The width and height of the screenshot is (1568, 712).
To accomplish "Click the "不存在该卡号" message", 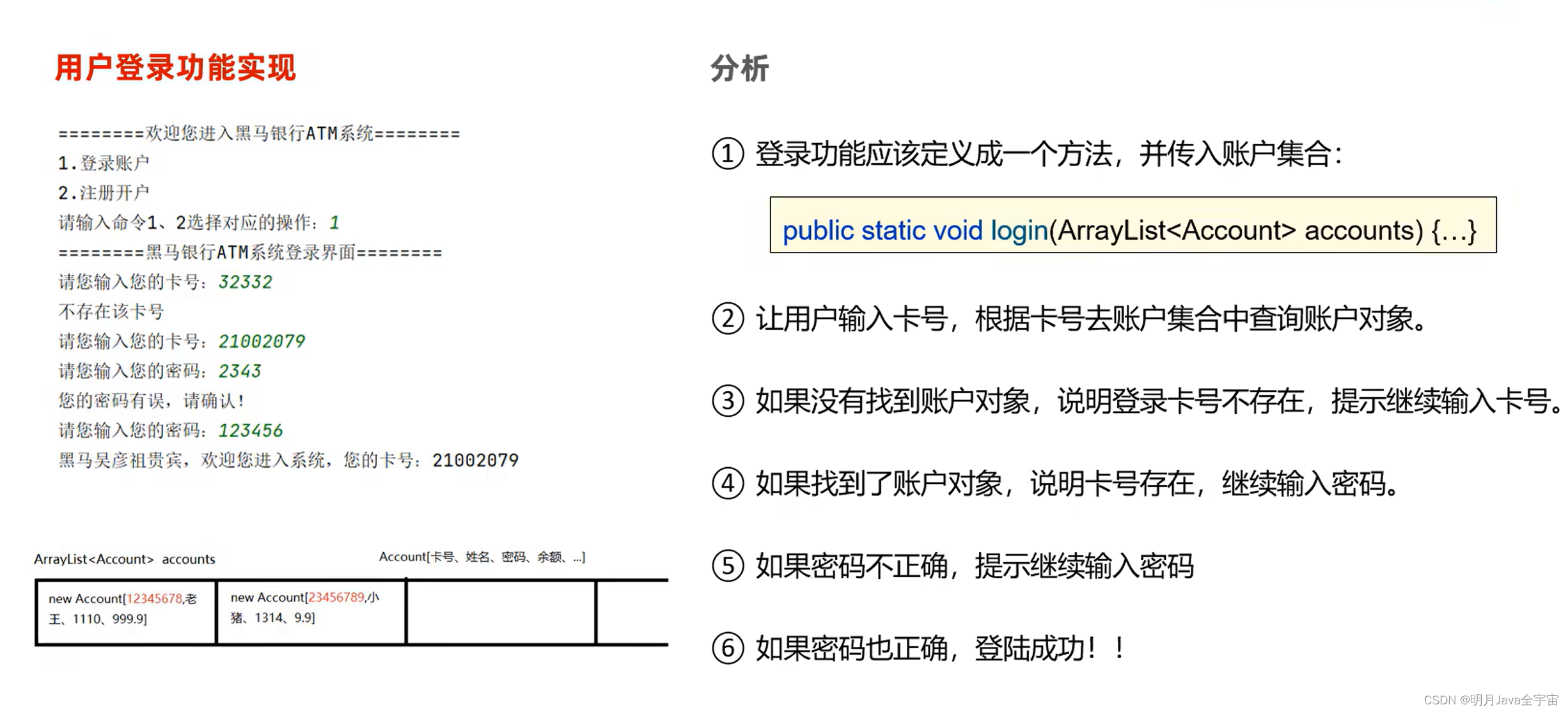I will tap(111, 311).
